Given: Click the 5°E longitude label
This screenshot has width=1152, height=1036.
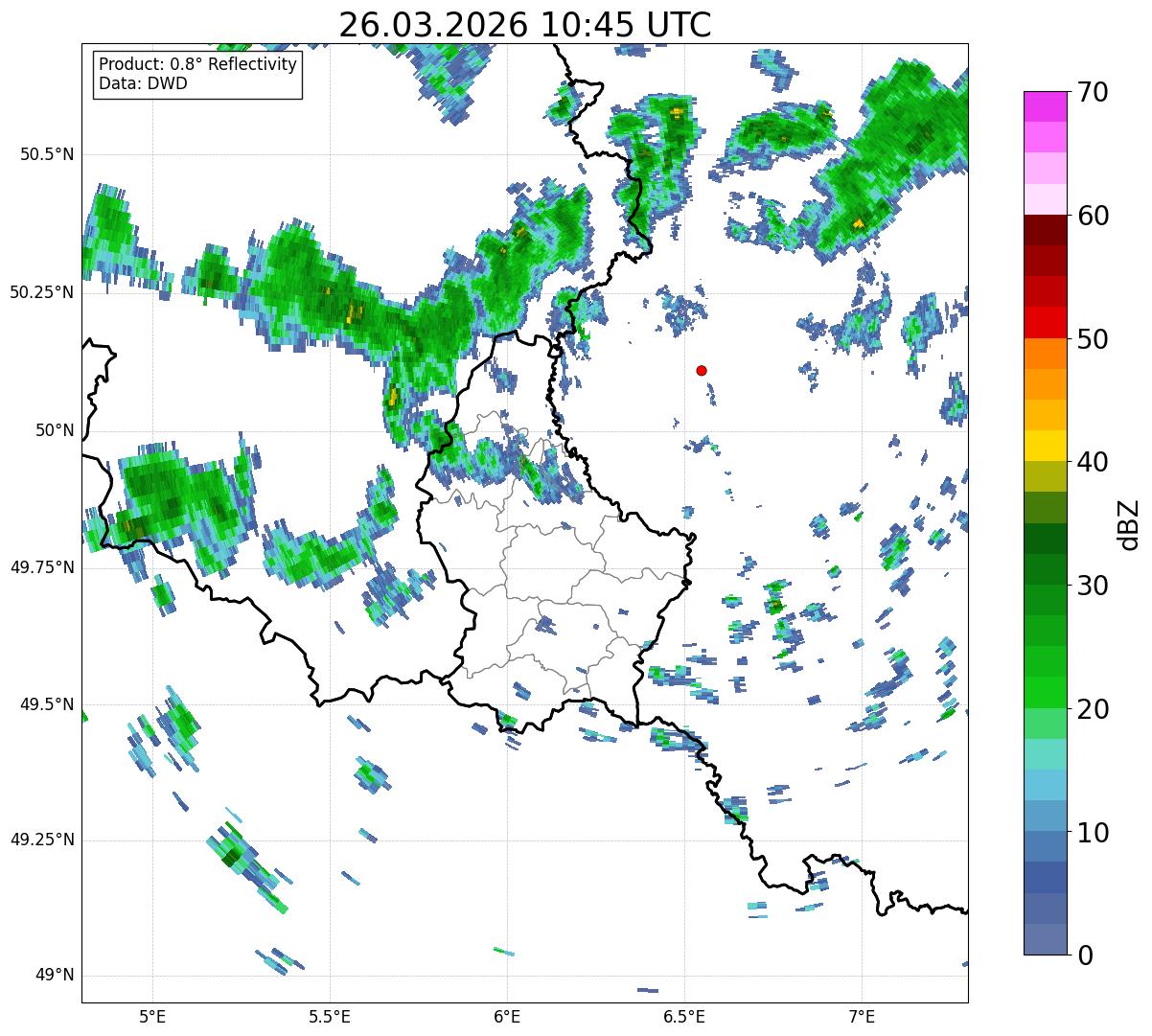Looking at the screenshot, I should (x=152, y=1016).
